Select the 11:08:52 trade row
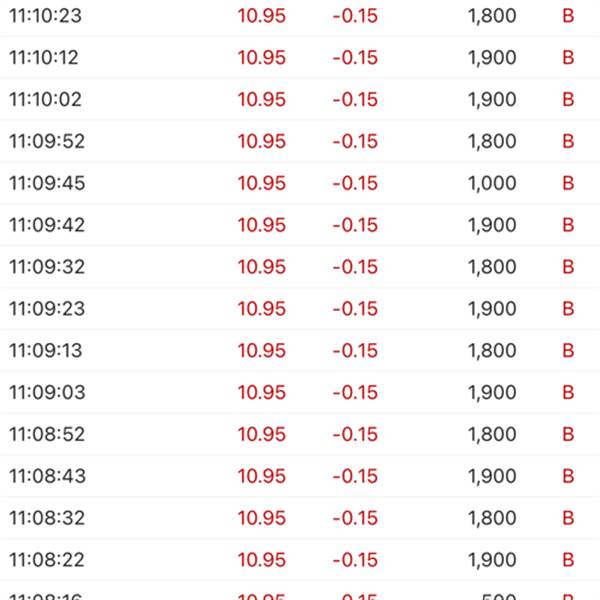 [x=300, y=435]
